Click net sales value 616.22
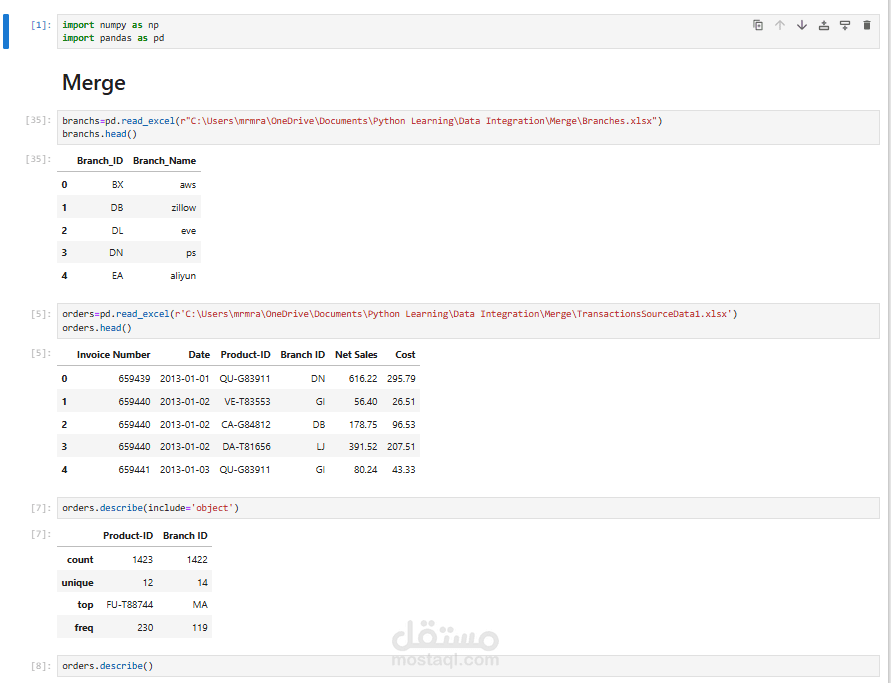 (363, 378)
